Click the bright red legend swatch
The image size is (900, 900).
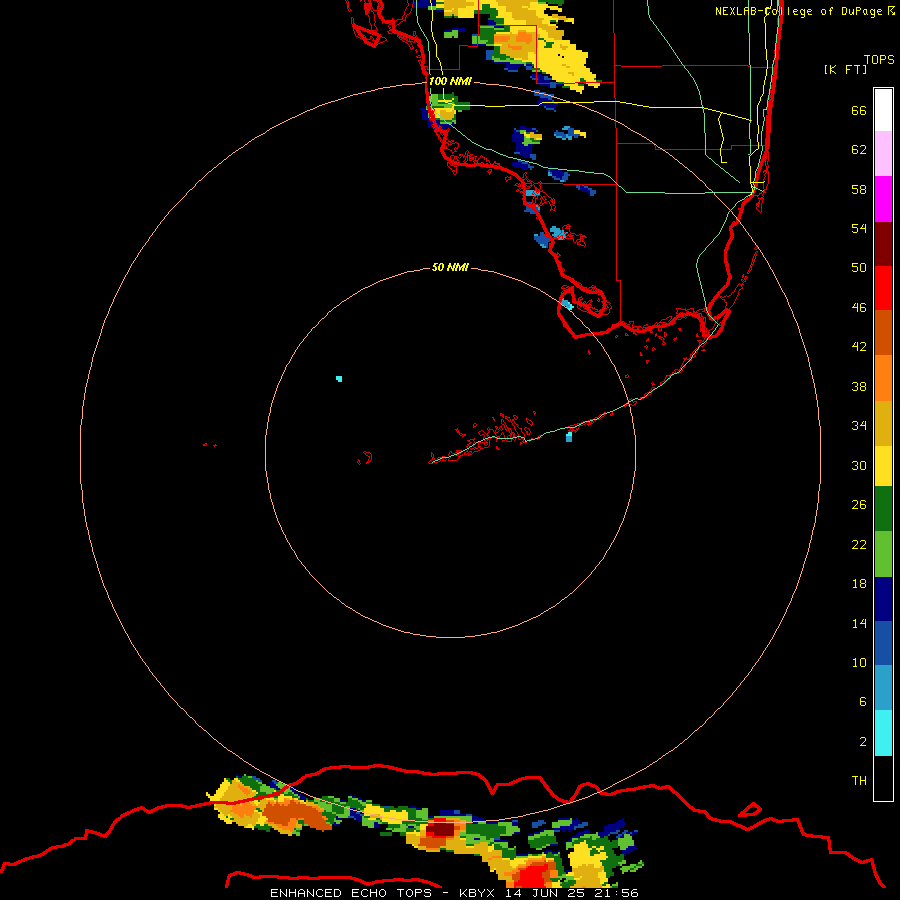(x=883, y=288)
